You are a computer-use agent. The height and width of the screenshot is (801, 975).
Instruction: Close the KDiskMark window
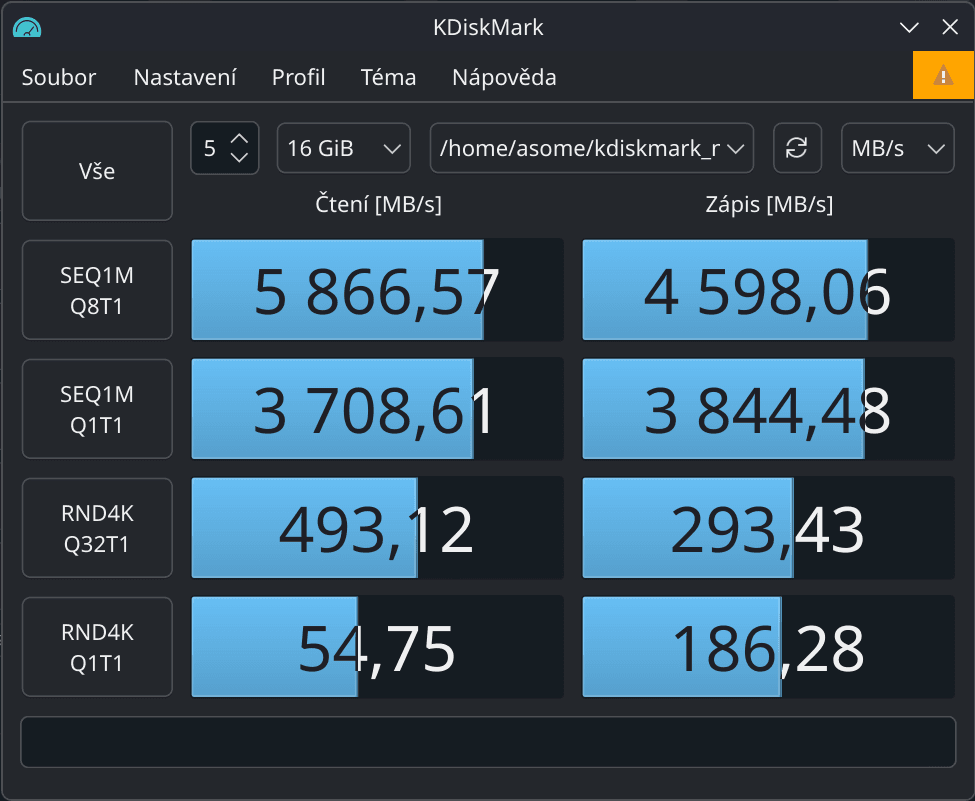point(950,27)
